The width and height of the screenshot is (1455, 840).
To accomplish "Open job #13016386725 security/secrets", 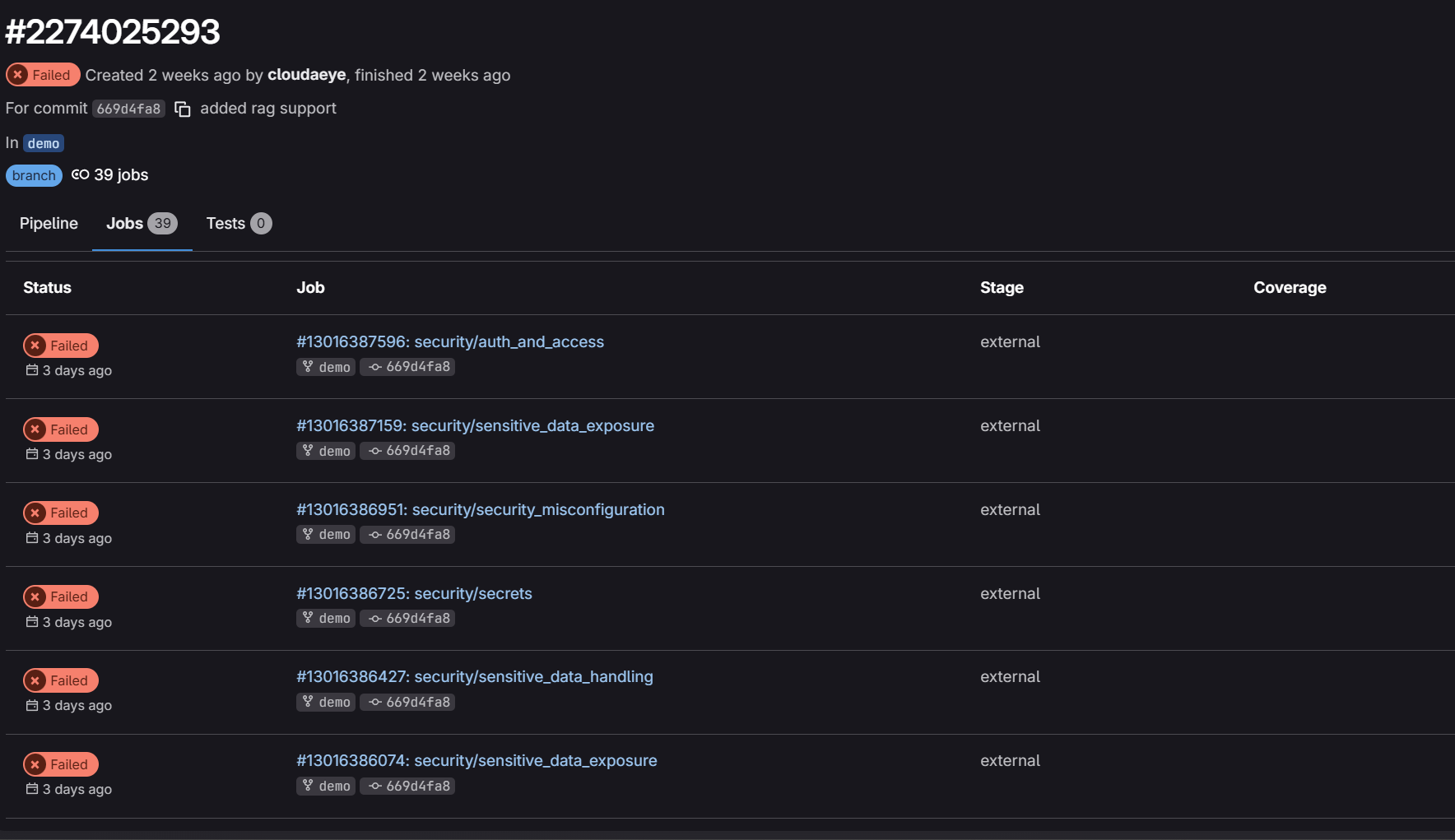I will coord(414,593).
